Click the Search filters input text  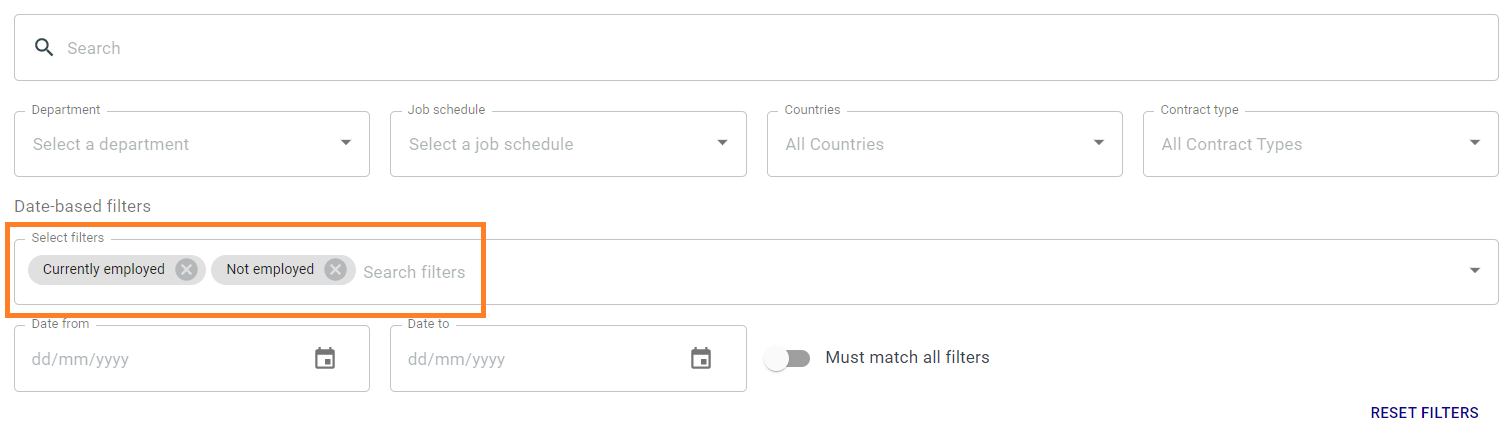click(414, 272)
